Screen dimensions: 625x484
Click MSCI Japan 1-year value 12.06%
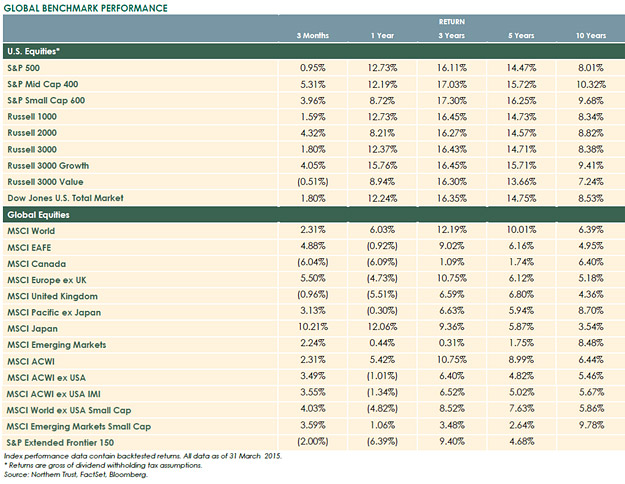[382, 327]
